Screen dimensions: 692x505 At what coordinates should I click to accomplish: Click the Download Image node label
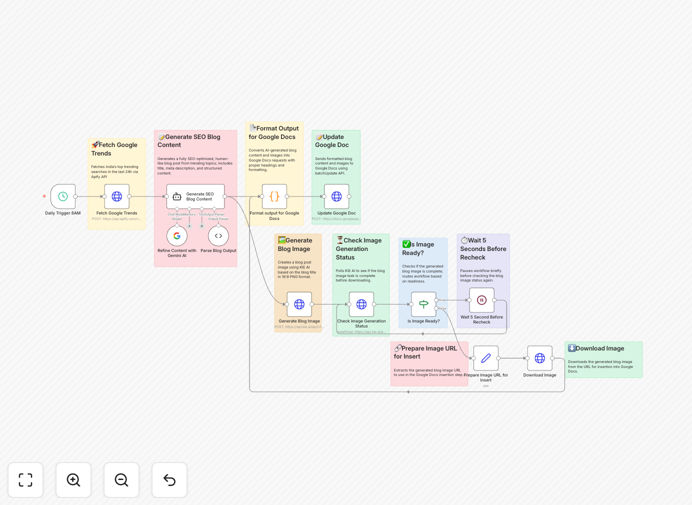540,375
